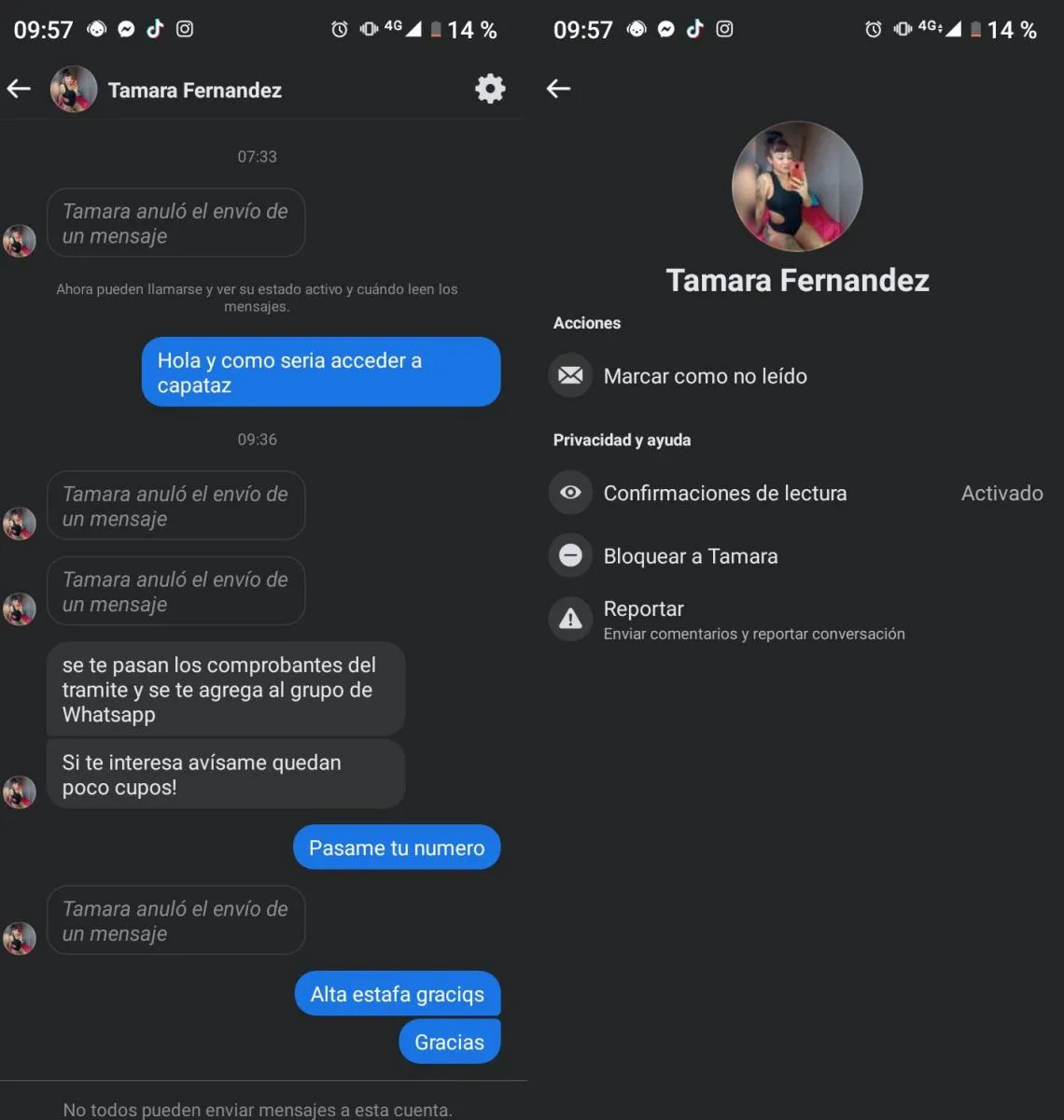Toggle Confirmaciones de lectura Activado setting

[x=795, y=493]
